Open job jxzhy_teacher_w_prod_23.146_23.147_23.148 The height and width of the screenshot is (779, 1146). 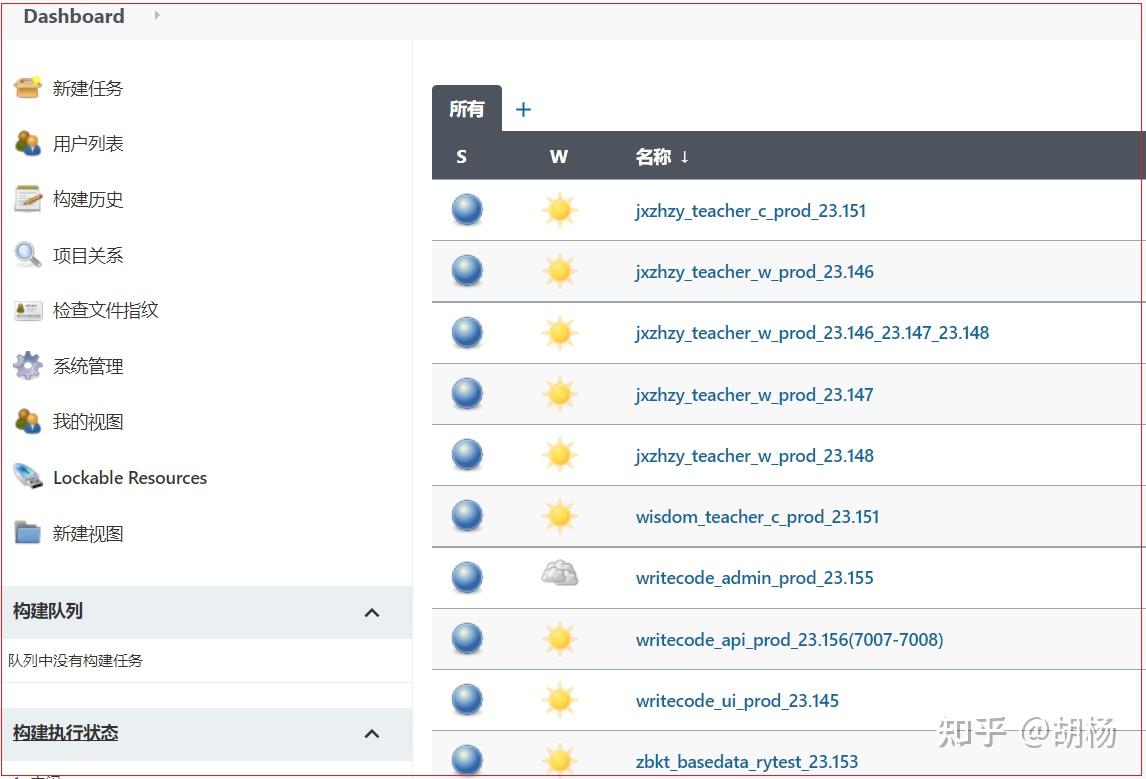[x=812, y=333]
